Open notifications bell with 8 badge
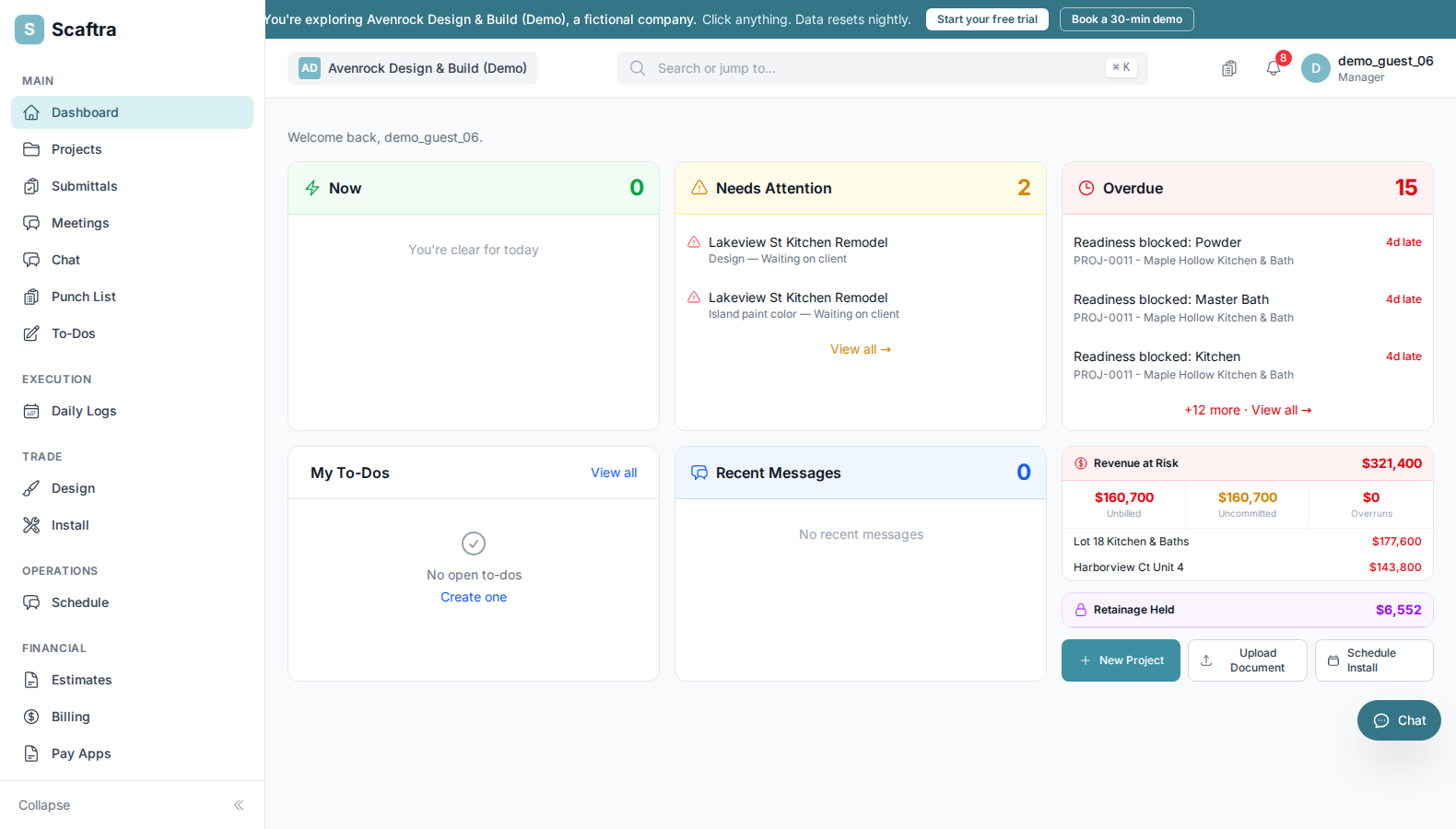Viewport: 1456px width, 829px height. [x=1274, y=68]
